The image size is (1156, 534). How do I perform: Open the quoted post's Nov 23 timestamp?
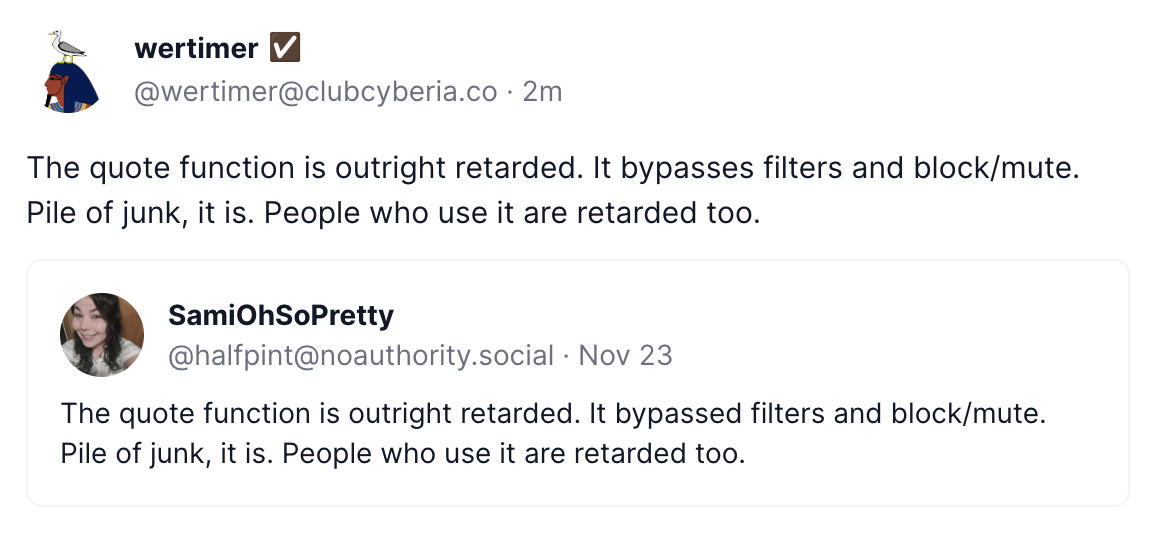click(625, 355)
